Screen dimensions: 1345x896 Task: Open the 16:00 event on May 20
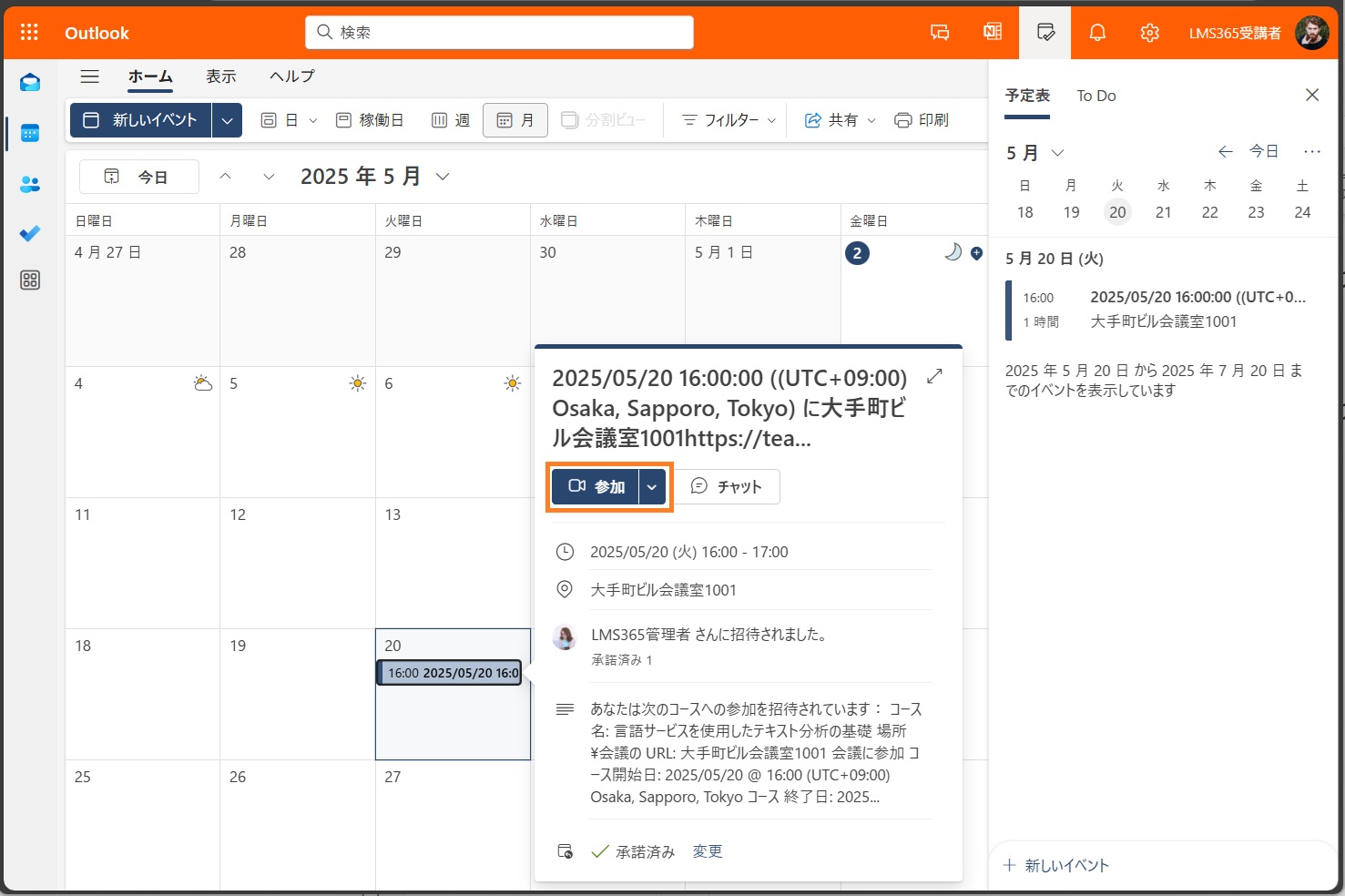coord(450,673)
